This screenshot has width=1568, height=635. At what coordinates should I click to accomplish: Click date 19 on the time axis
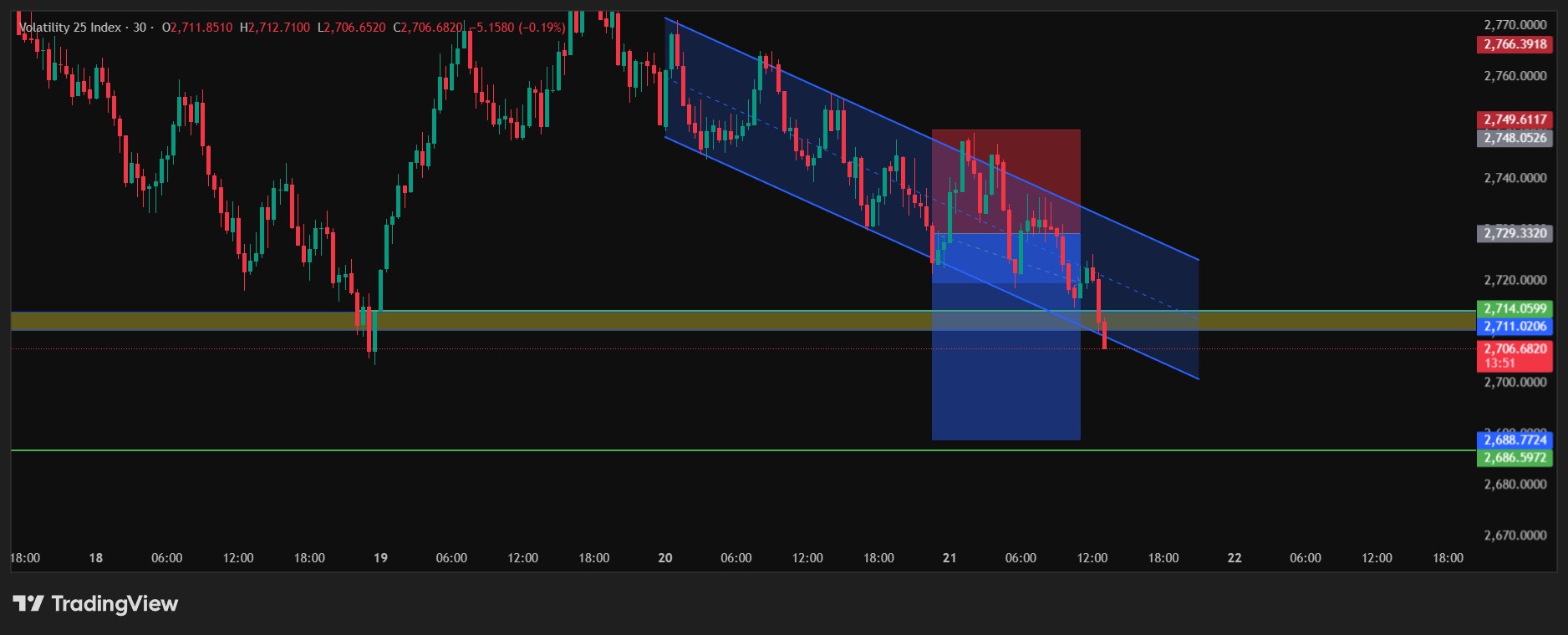click(380, 558)
